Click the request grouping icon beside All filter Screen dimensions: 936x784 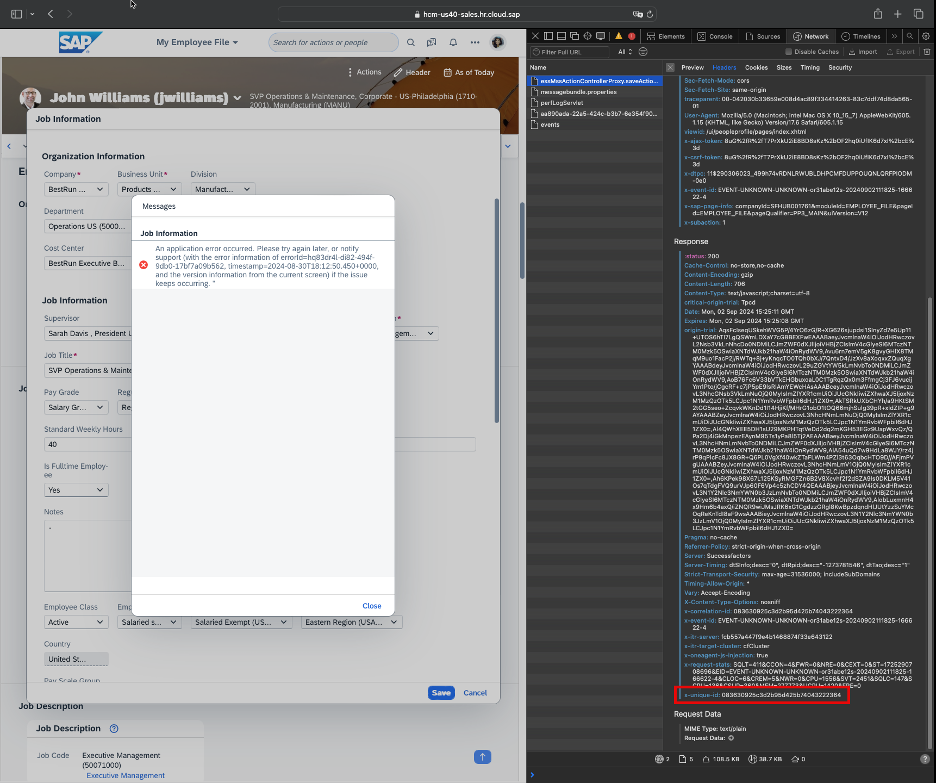click(x=643, y=52)
